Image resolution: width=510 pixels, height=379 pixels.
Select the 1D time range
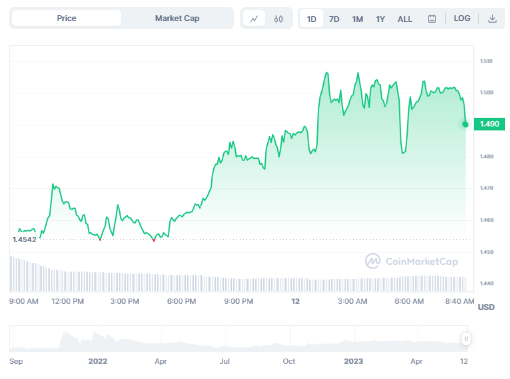[311, 19]
